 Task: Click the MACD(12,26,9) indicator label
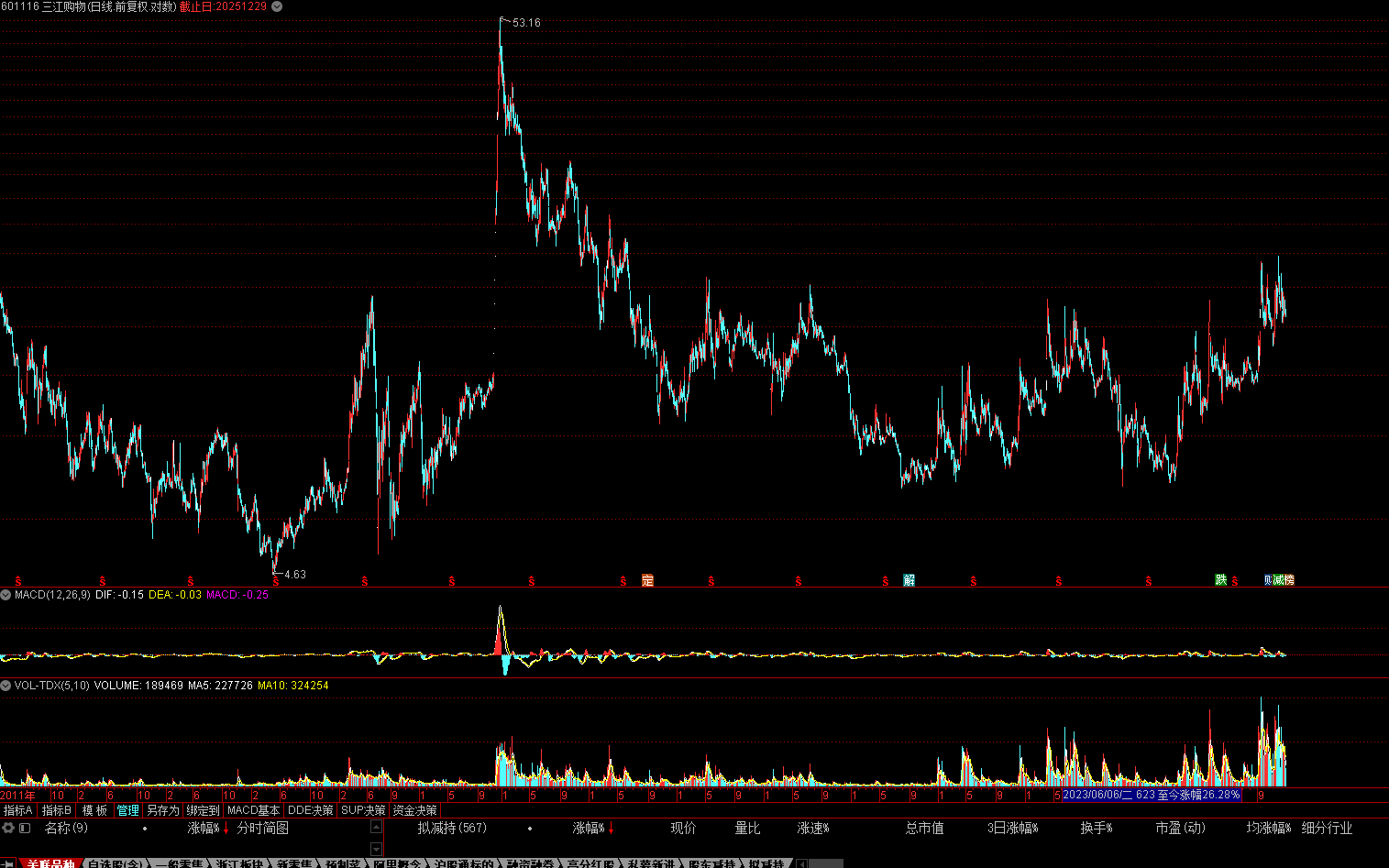coord(52,595)
